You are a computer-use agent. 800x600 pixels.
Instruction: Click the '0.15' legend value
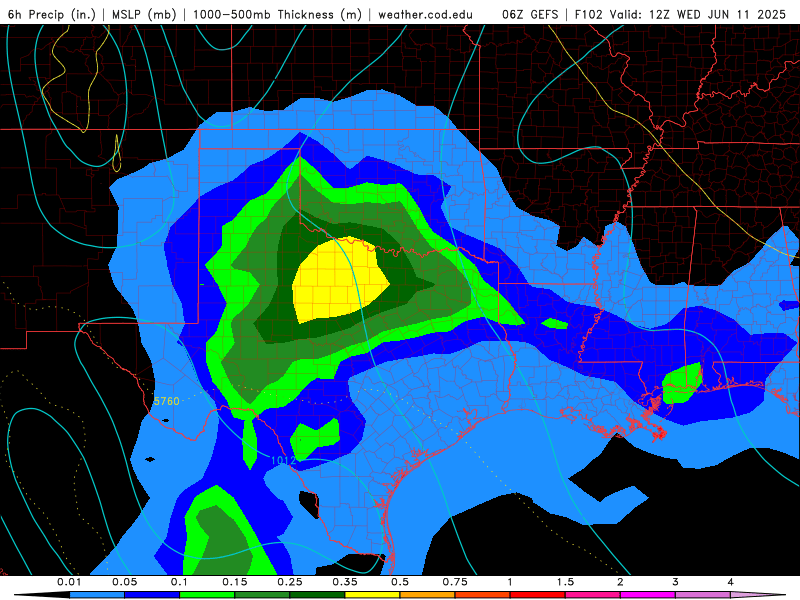point(235,582)
